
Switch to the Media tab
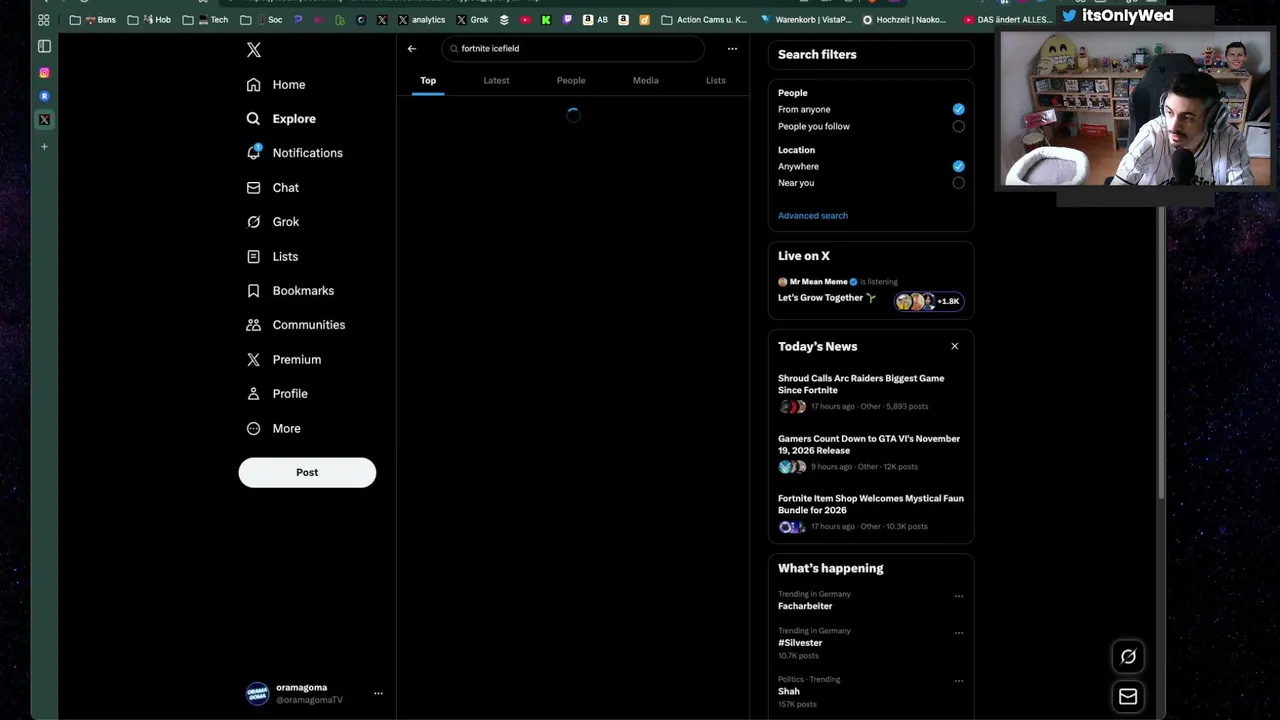[646, 80]
